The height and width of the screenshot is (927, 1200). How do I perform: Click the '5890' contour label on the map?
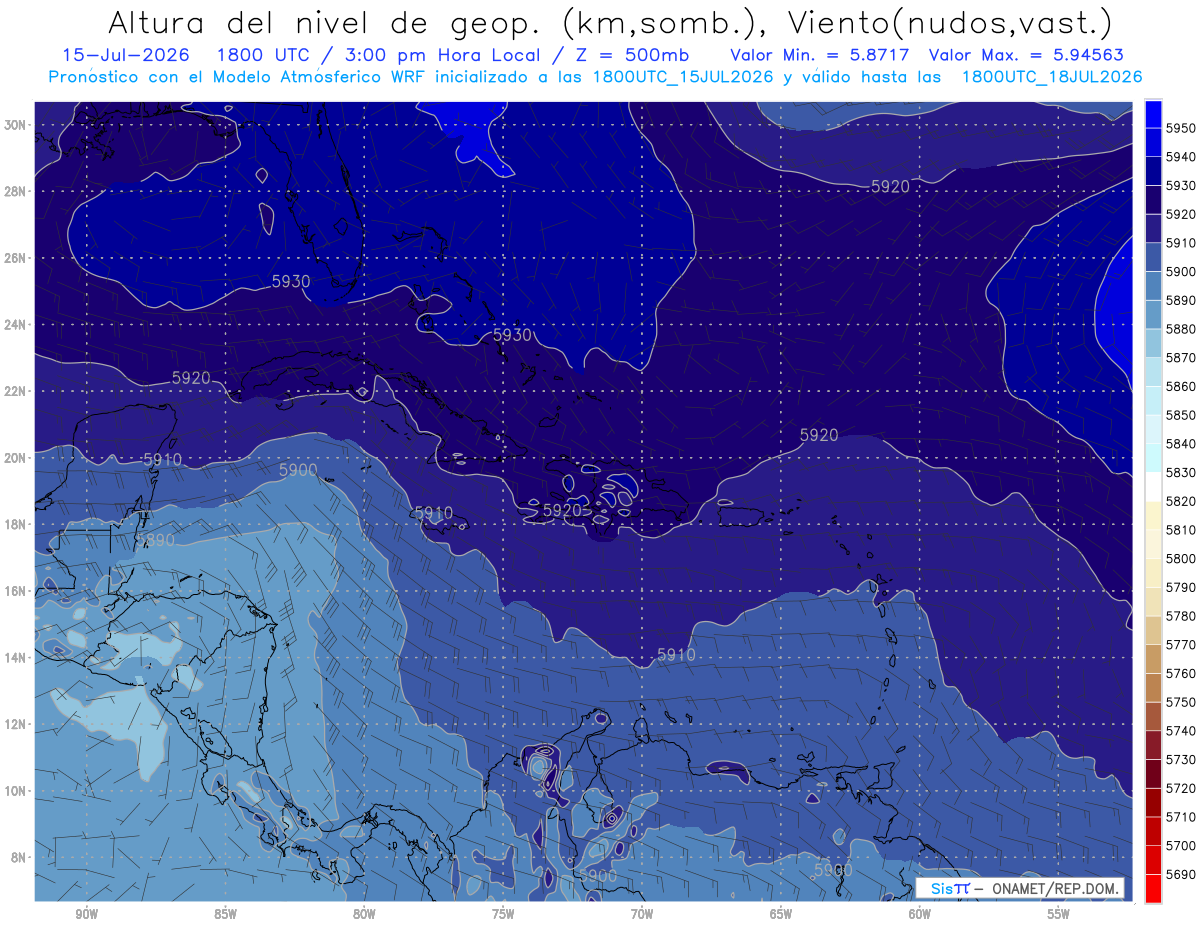155,540
